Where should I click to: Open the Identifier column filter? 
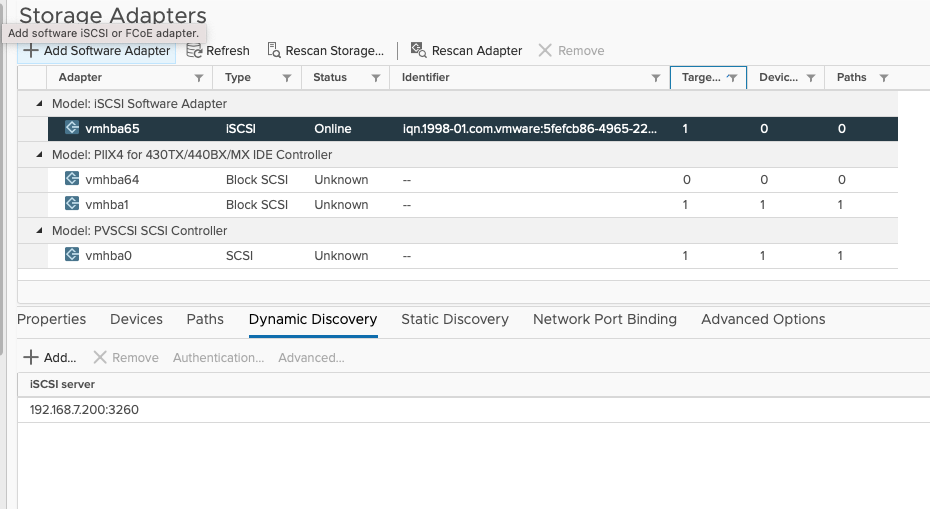coord(655,78)
